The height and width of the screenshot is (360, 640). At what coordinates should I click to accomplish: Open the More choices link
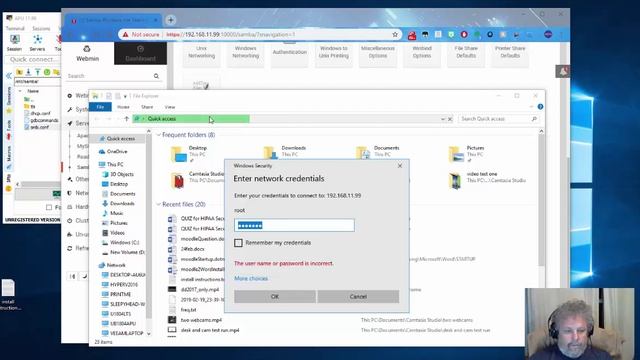click(x=251, y=278)
